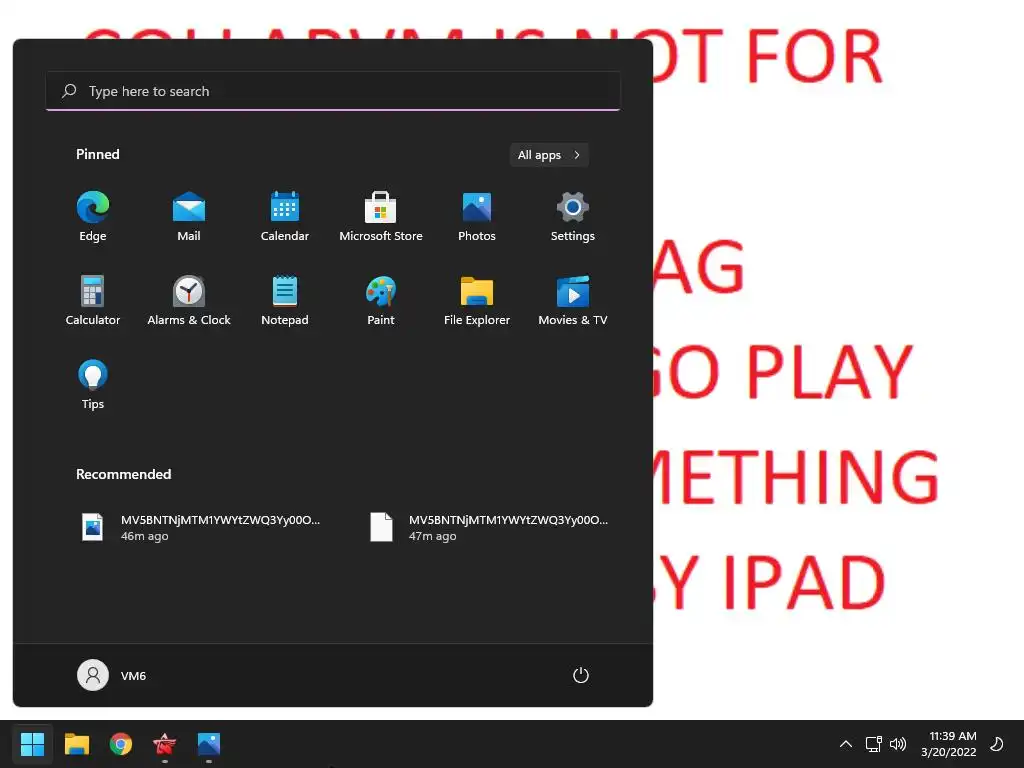Viewport: 1024px width, 768px height.
Task: Open File Explorer from the taskbar
Action: pos(76,744)
